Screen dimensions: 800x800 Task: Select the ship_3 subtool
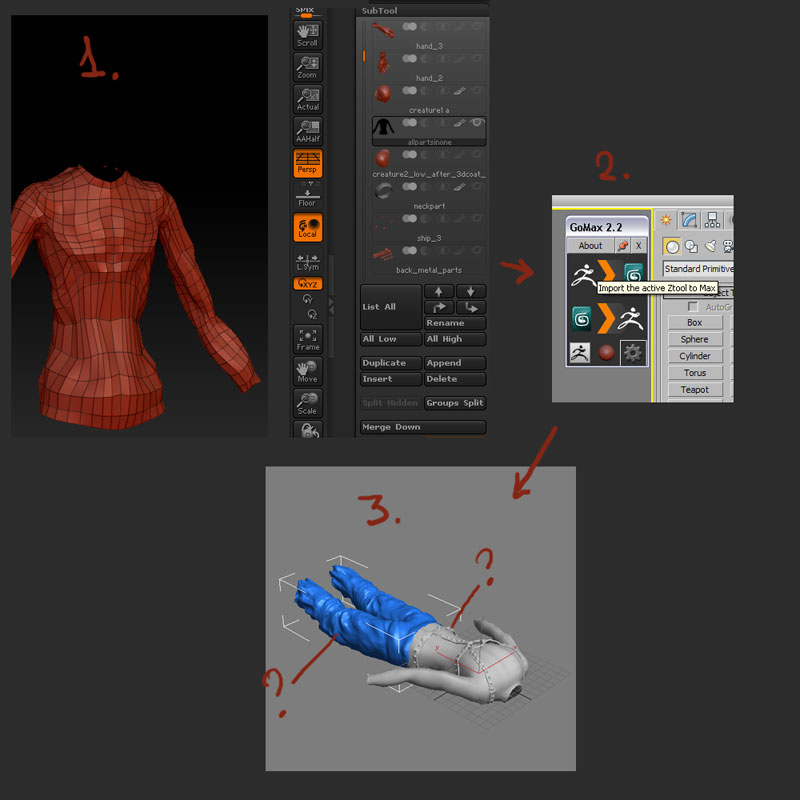[429, 228]
